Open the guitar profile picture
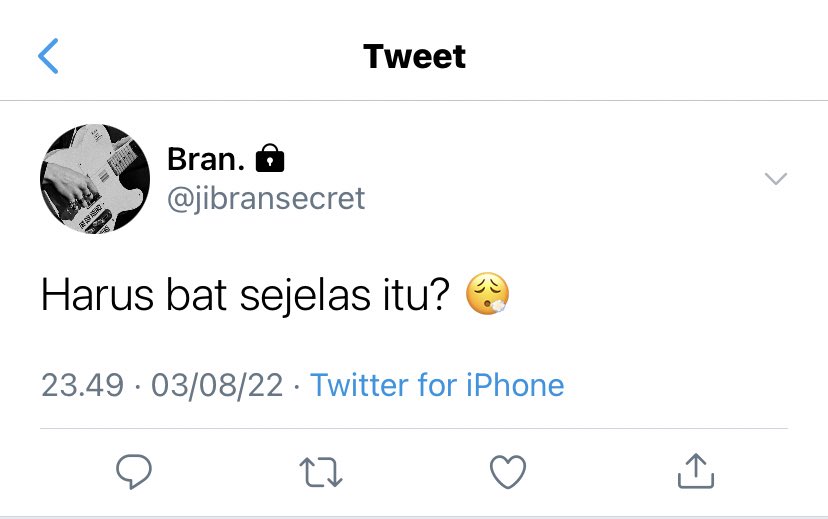The image size is (828, 519). coord(95,178)
